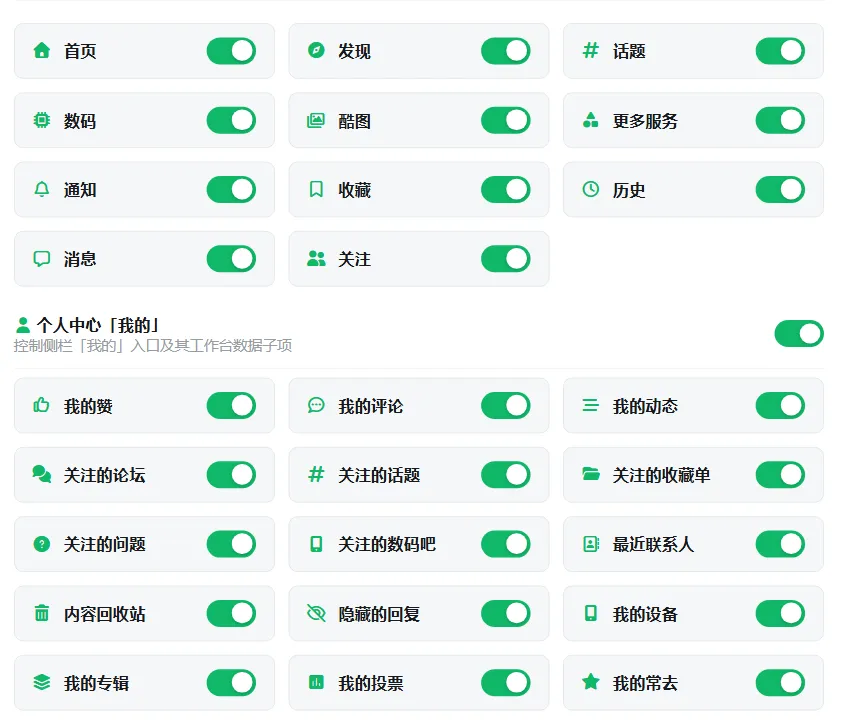Click the trash icon beside 内容回收站

(x=41, y=613)
